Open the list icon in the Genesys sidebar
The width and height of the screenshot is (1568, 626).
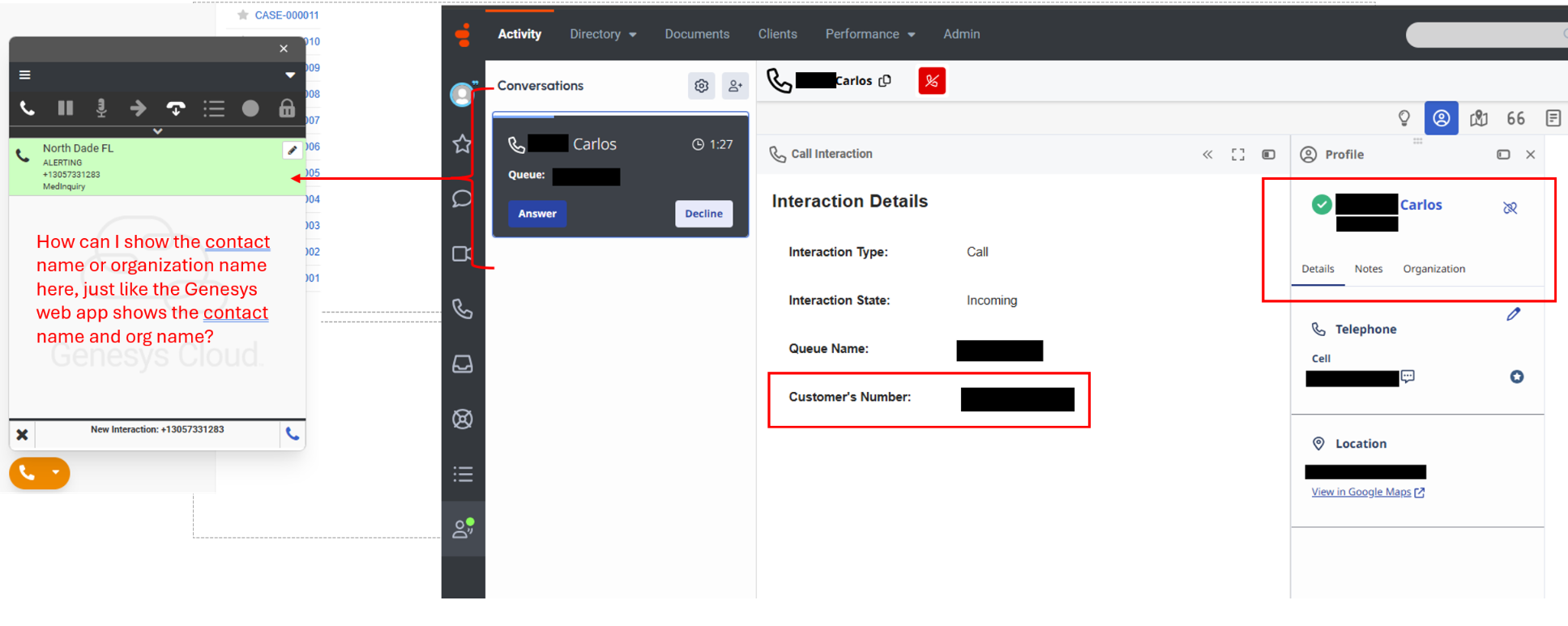click(462, 474)
